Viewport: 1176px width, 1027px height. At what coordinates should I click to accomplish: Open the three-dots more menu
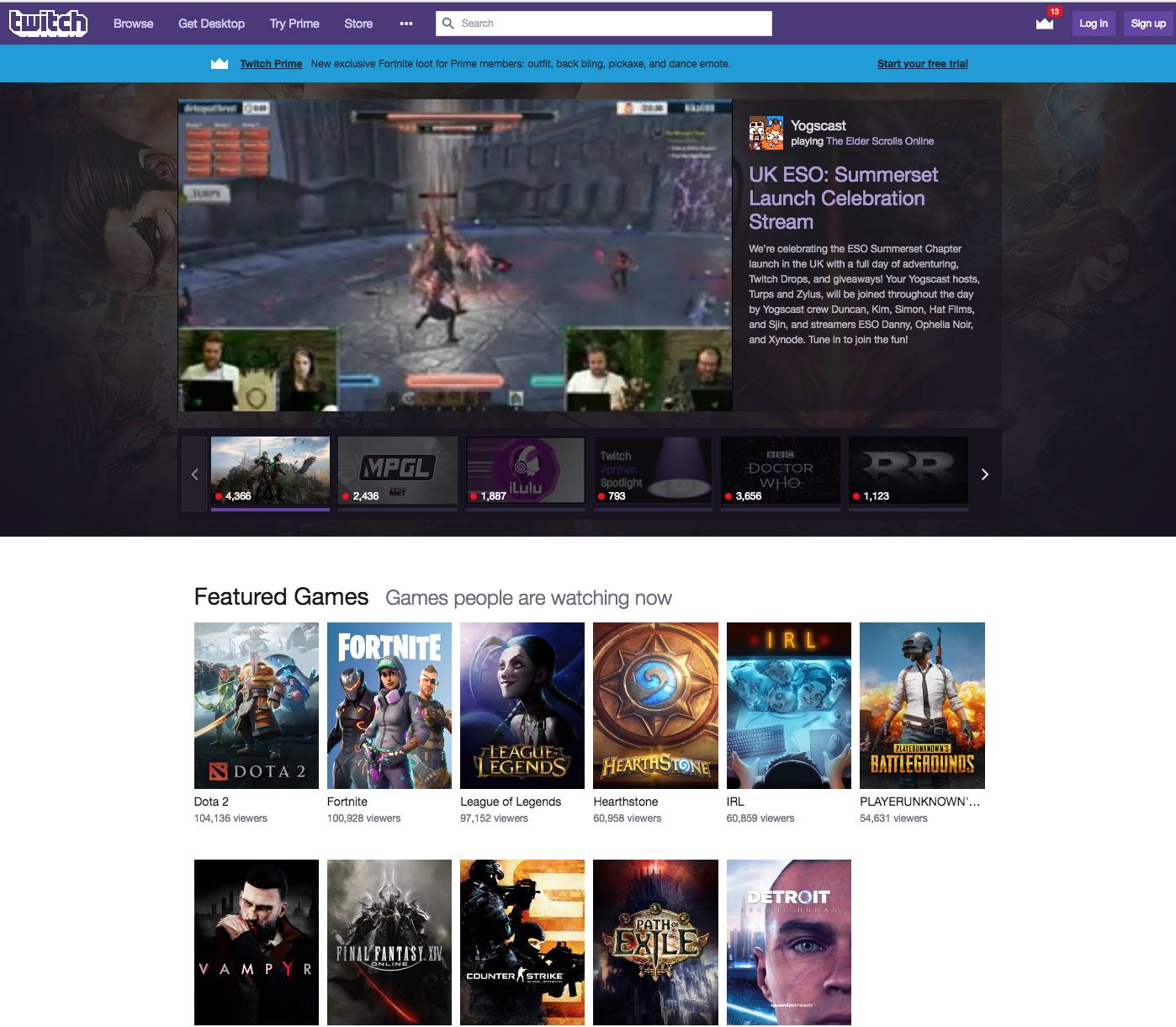[x=406, y=24]
